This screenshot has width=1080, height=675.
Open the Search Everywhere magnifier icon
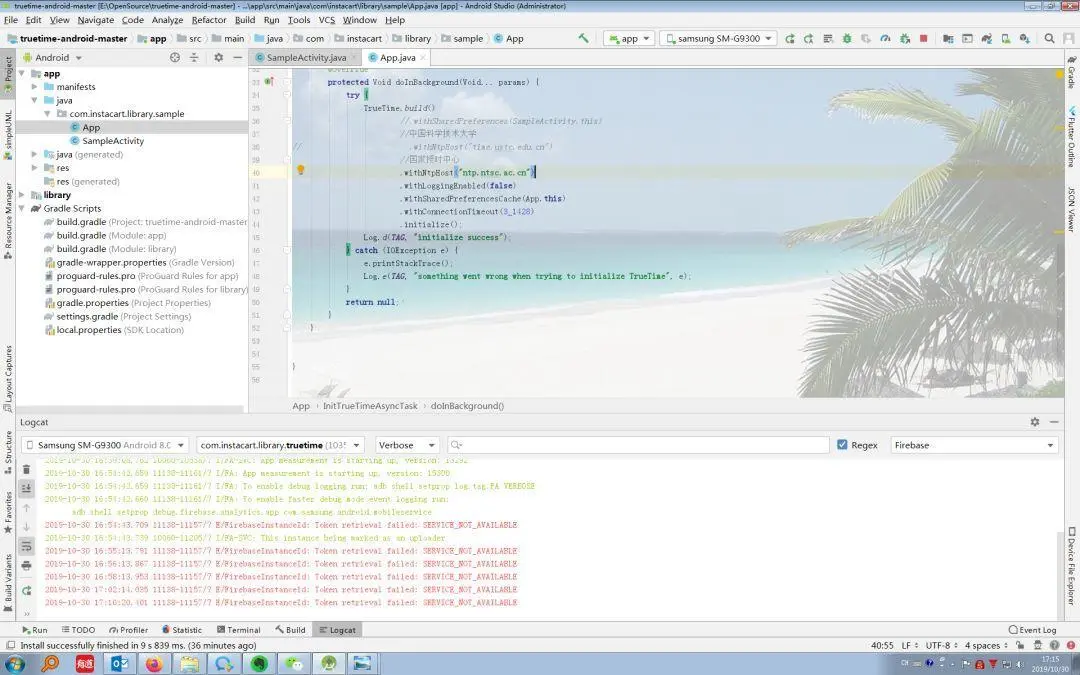coord(1049,38)
